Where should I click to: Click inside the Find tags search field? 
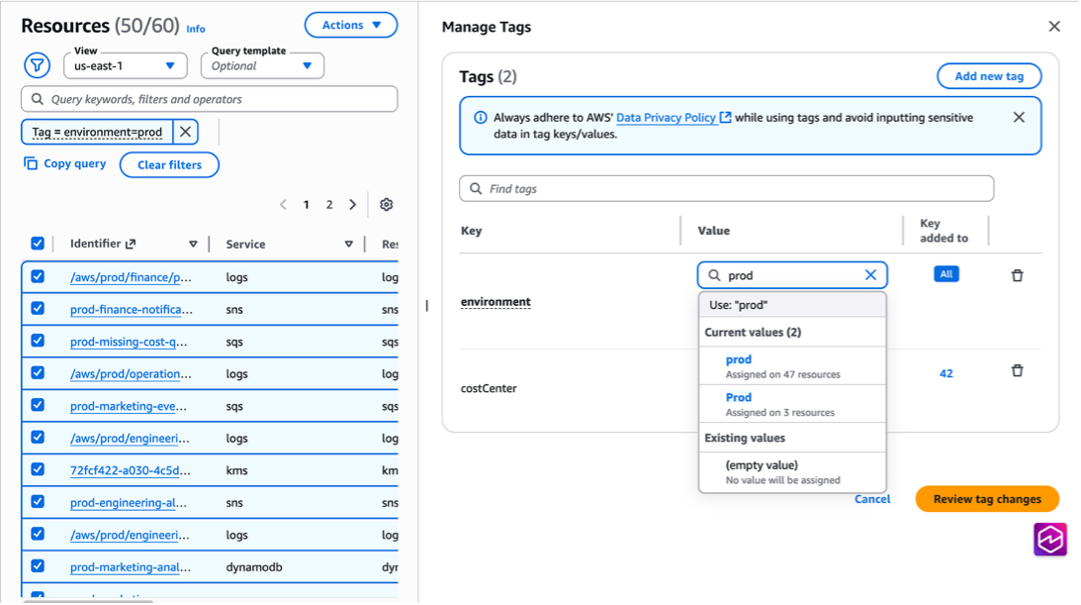click(727, 188)
